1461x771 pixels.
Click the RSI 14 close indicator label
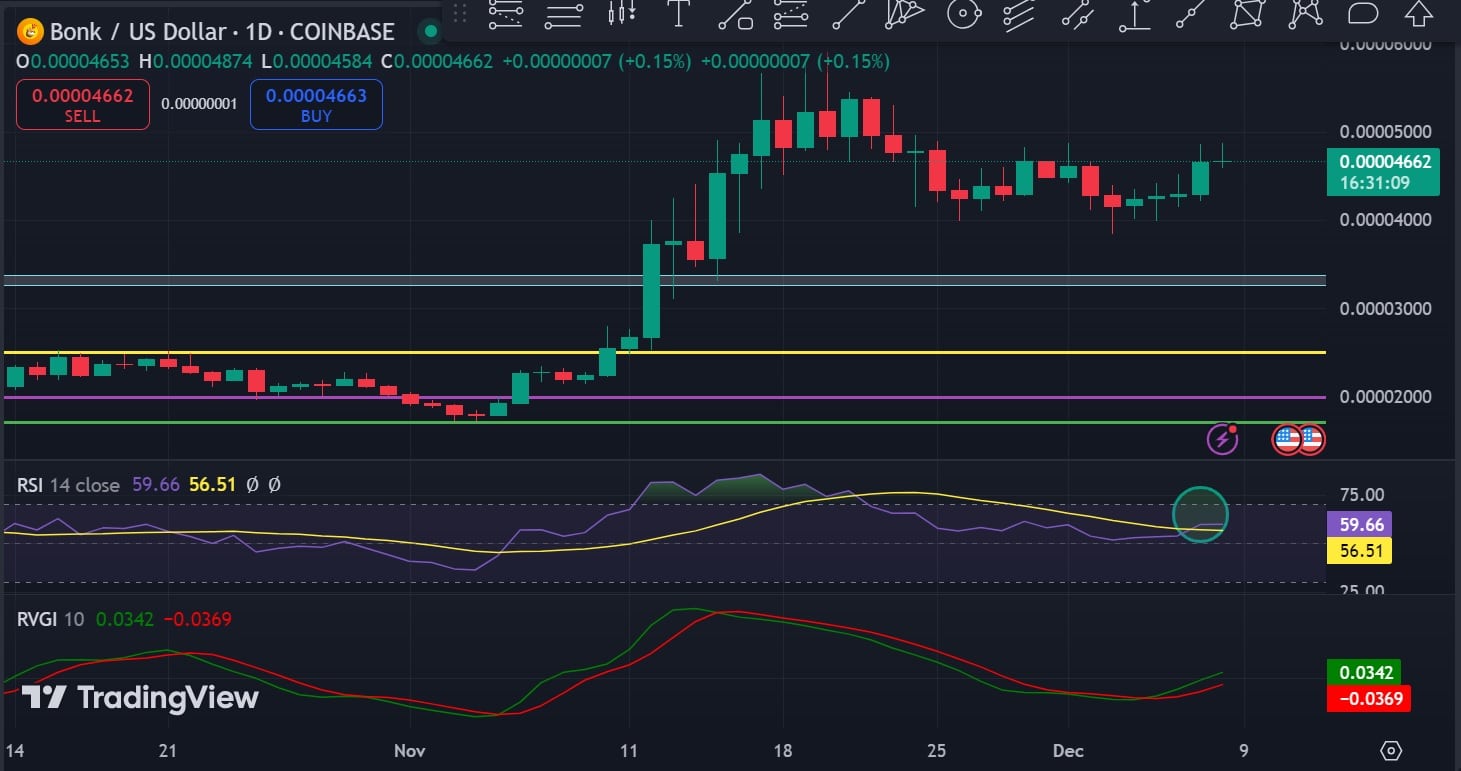click(68, 485)
